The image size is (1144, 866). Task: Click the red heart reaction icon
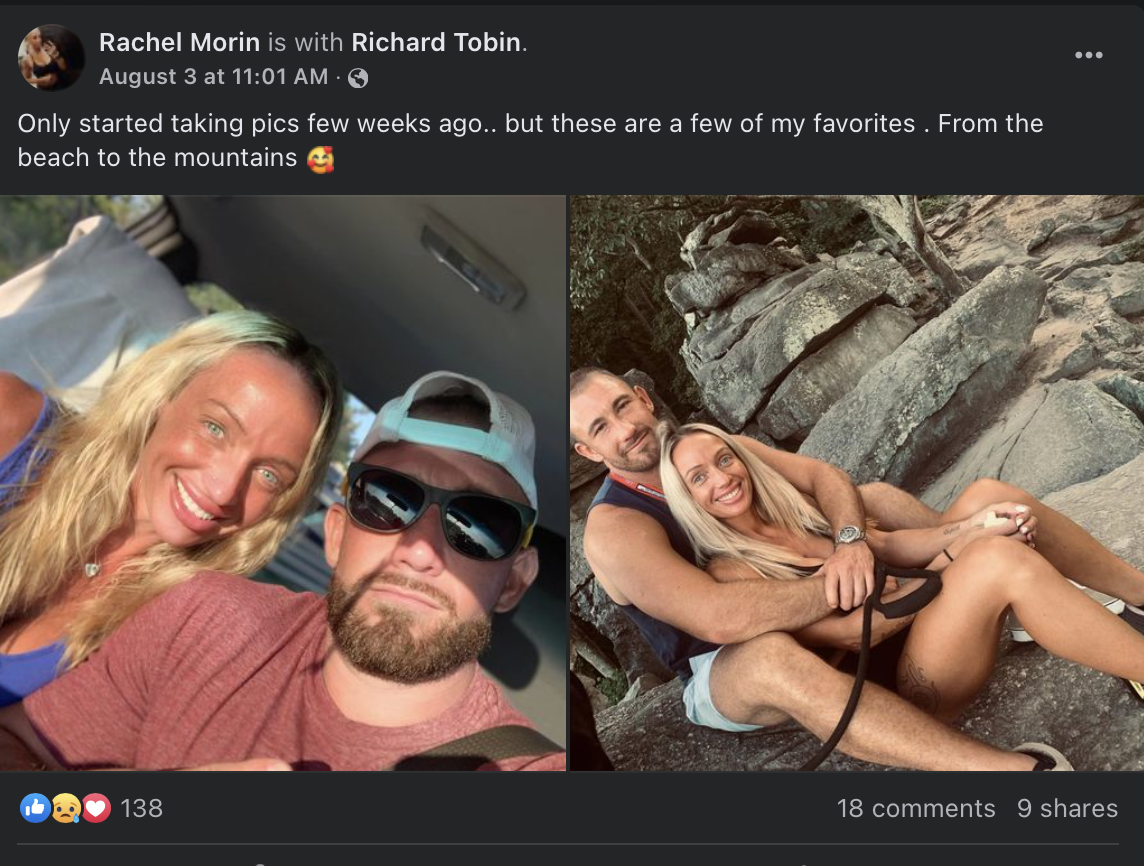(x=96, y=808)
